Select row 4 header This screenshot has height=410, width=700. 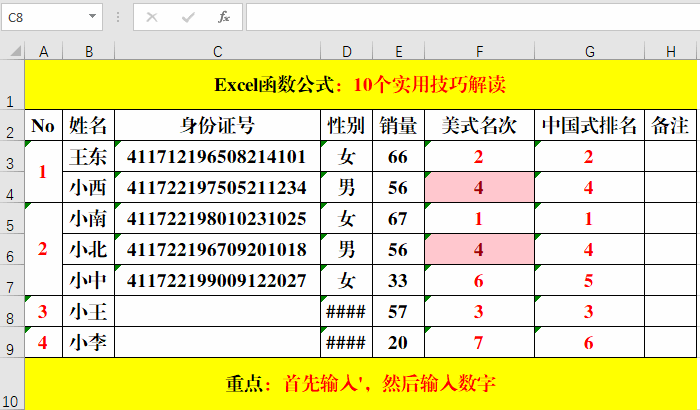12,187
